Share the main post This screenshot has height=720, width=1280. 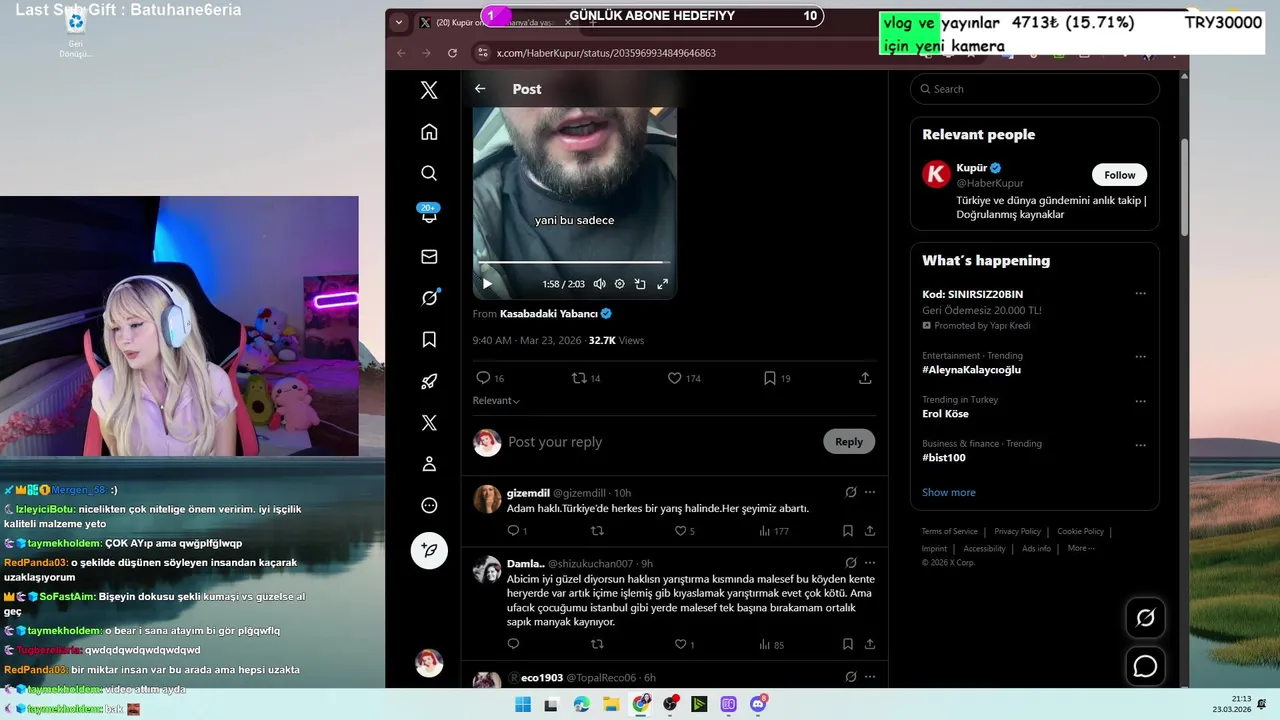coord(865,378)
